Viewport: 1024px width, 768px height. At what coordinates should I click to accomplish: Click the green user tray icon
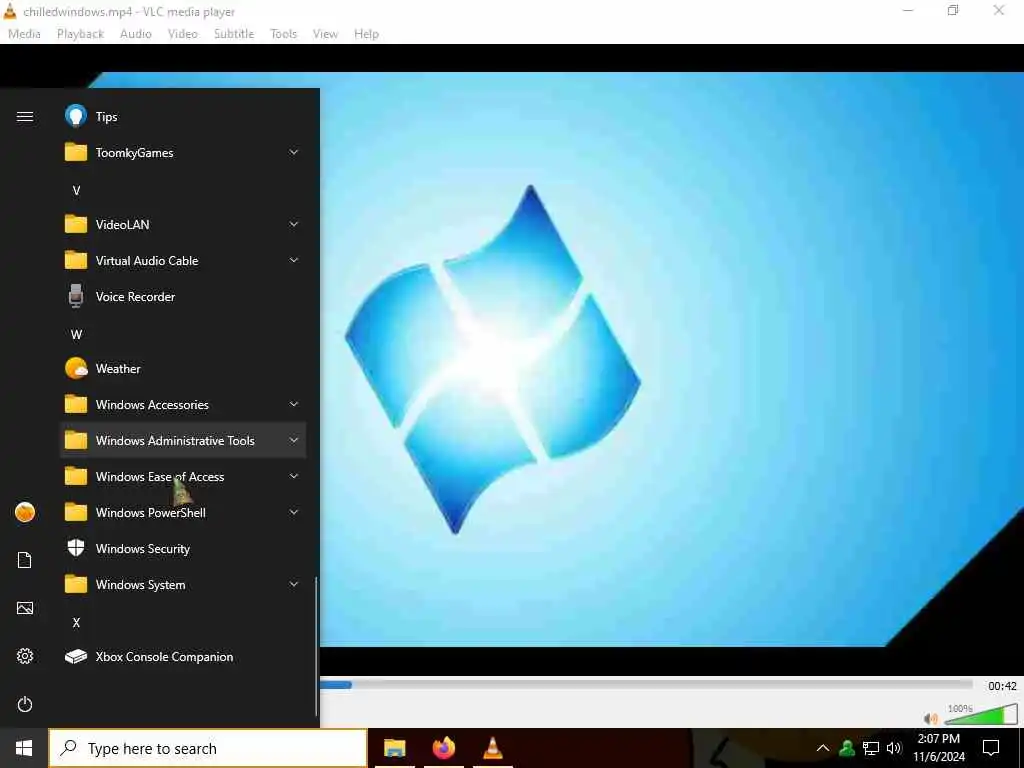[847, 748]
